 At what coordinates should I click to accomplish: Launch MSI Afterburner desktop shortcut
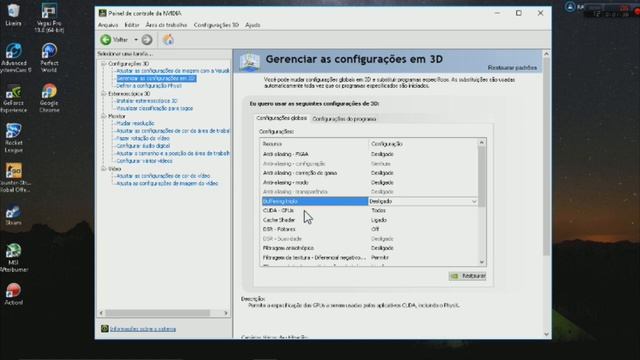pyautogui.click(x=13, y=258)
